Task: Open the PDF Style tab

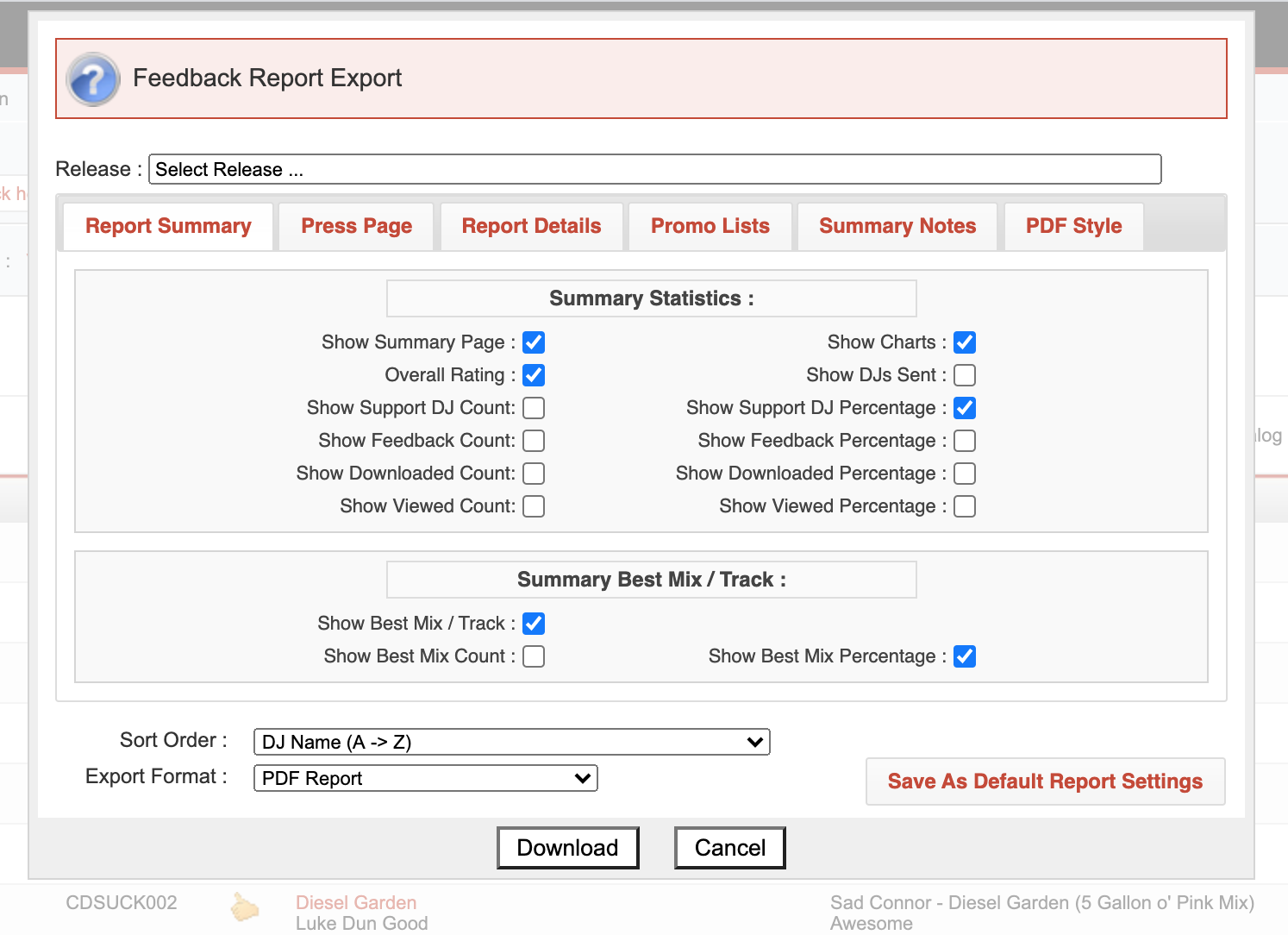Action: [1073, 226]
